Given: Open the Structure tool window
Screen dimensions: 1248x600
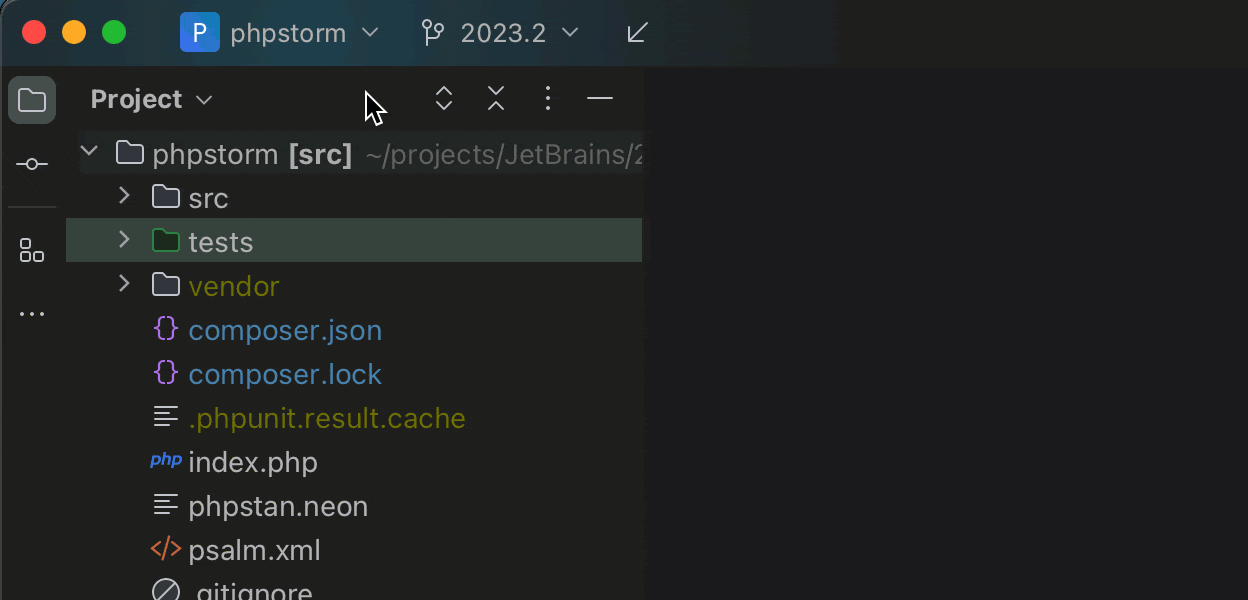Looking at the screenshot, I should pyautogui.click(x=32, y=250).
